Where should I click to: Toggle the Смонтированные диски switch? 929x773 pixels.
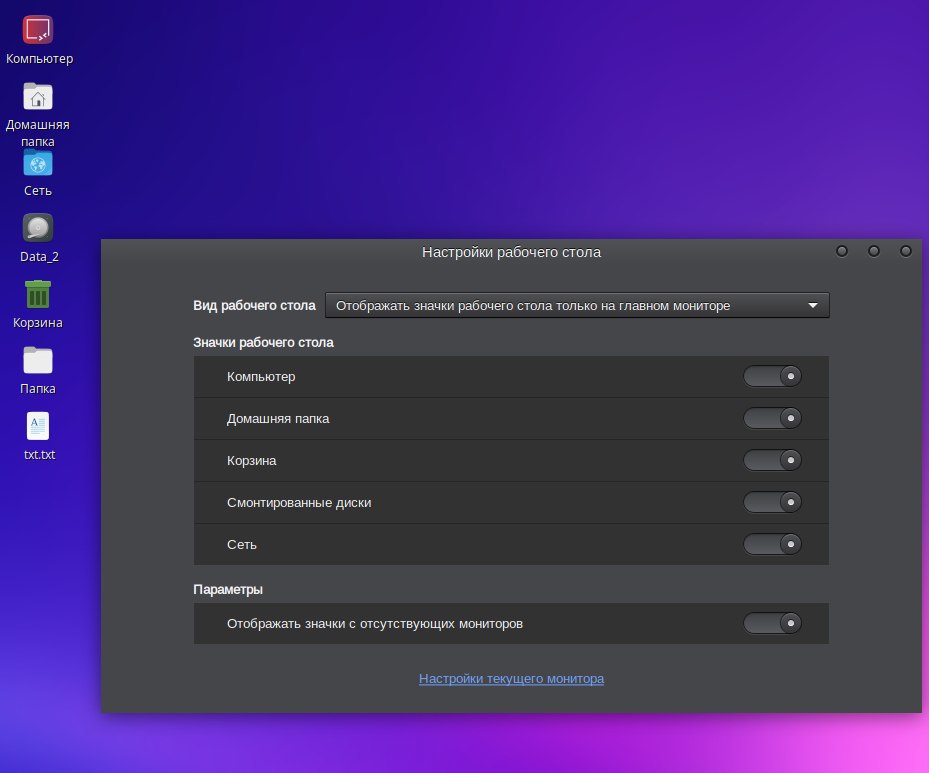[772, 502]
